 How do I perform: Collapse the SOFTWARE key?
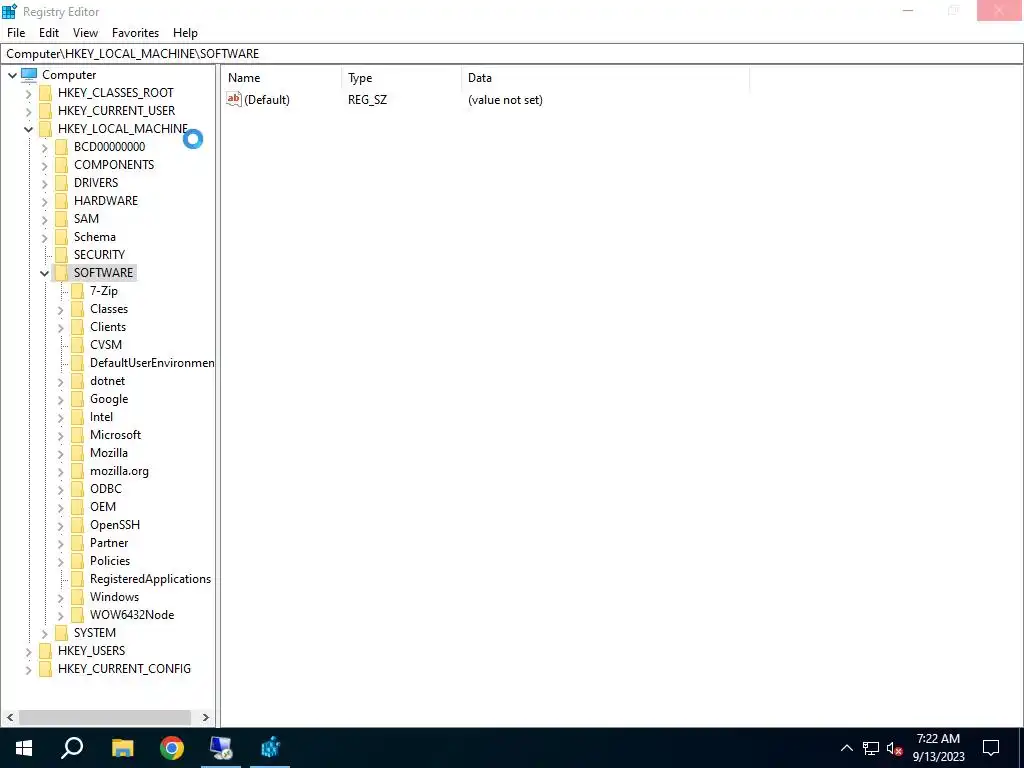point(44,273)
